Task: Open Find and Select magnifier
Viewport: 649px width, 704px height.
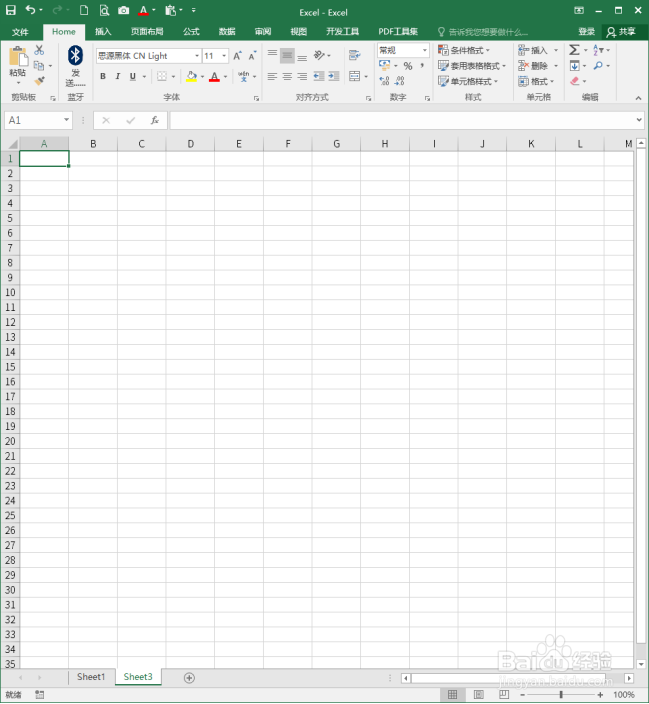Action: 598,66
